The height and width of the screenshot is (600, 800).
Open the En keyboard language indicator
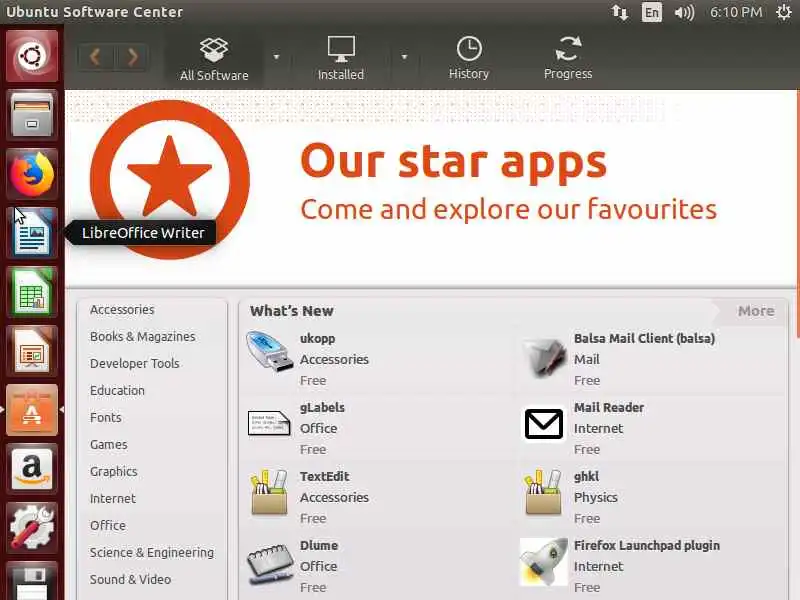[652, 12]
